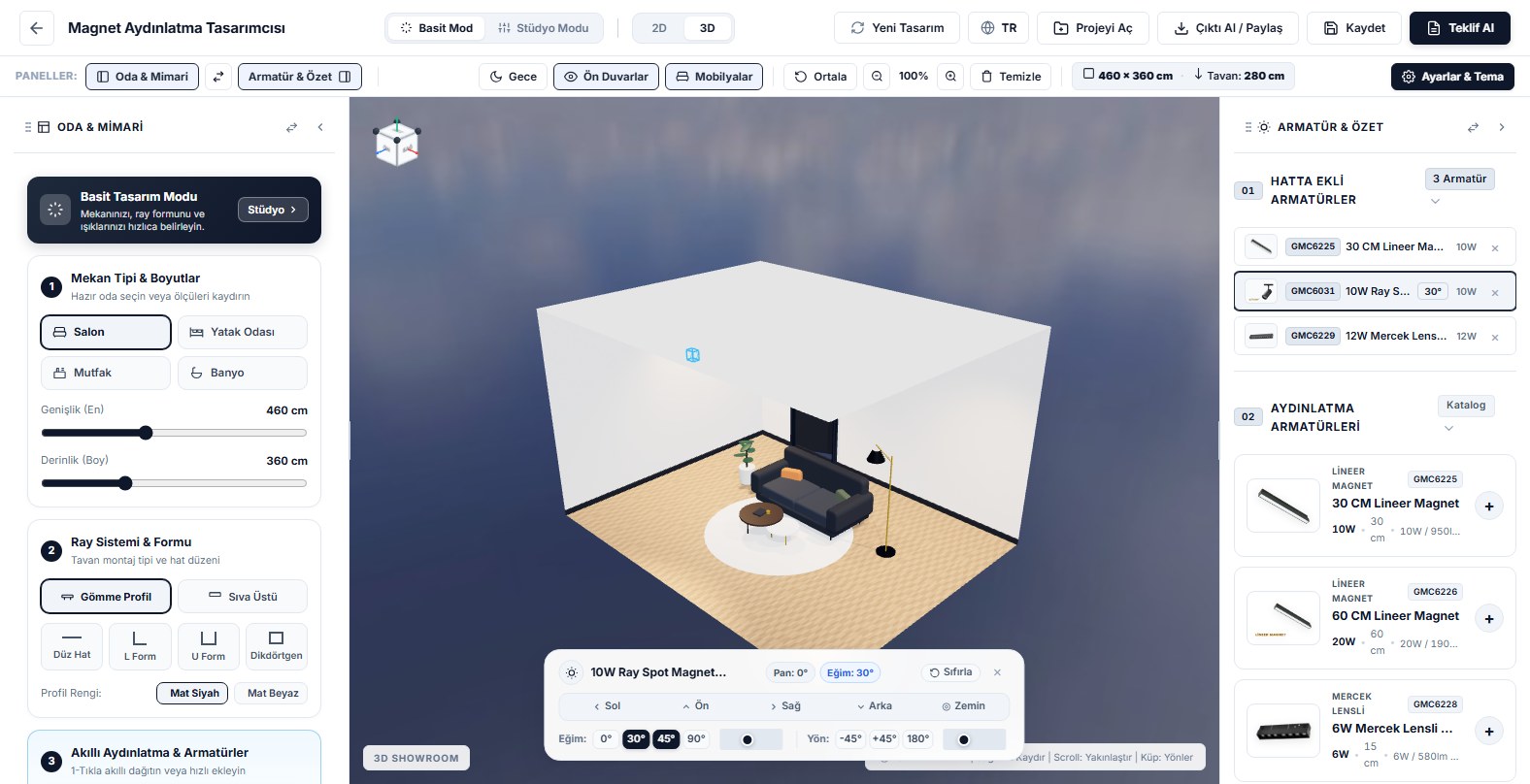Screen dimensions: 1530x784
Task: Click Sıfırla reset button
Action: click(x=950, y=672)
